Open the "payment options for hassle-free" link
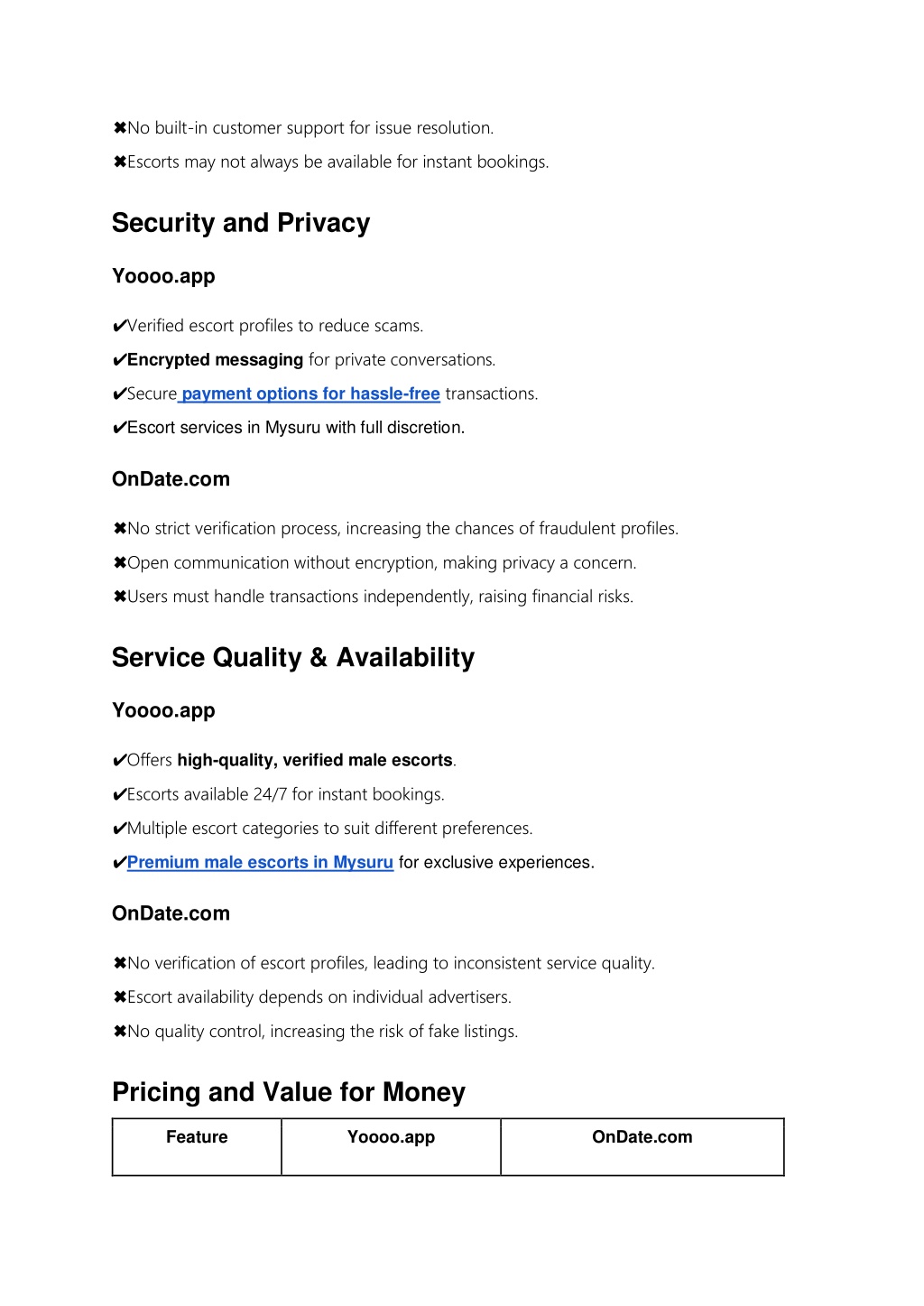Screen dimensions: 924x1306 (x=310, y=394)
